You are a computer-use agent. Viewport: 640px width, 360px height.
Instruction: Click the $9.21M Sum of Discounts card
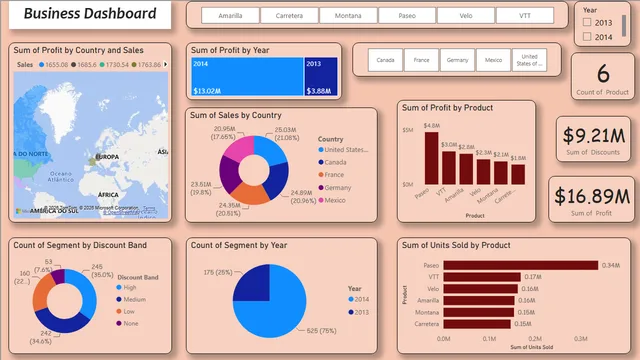(593, 139)
